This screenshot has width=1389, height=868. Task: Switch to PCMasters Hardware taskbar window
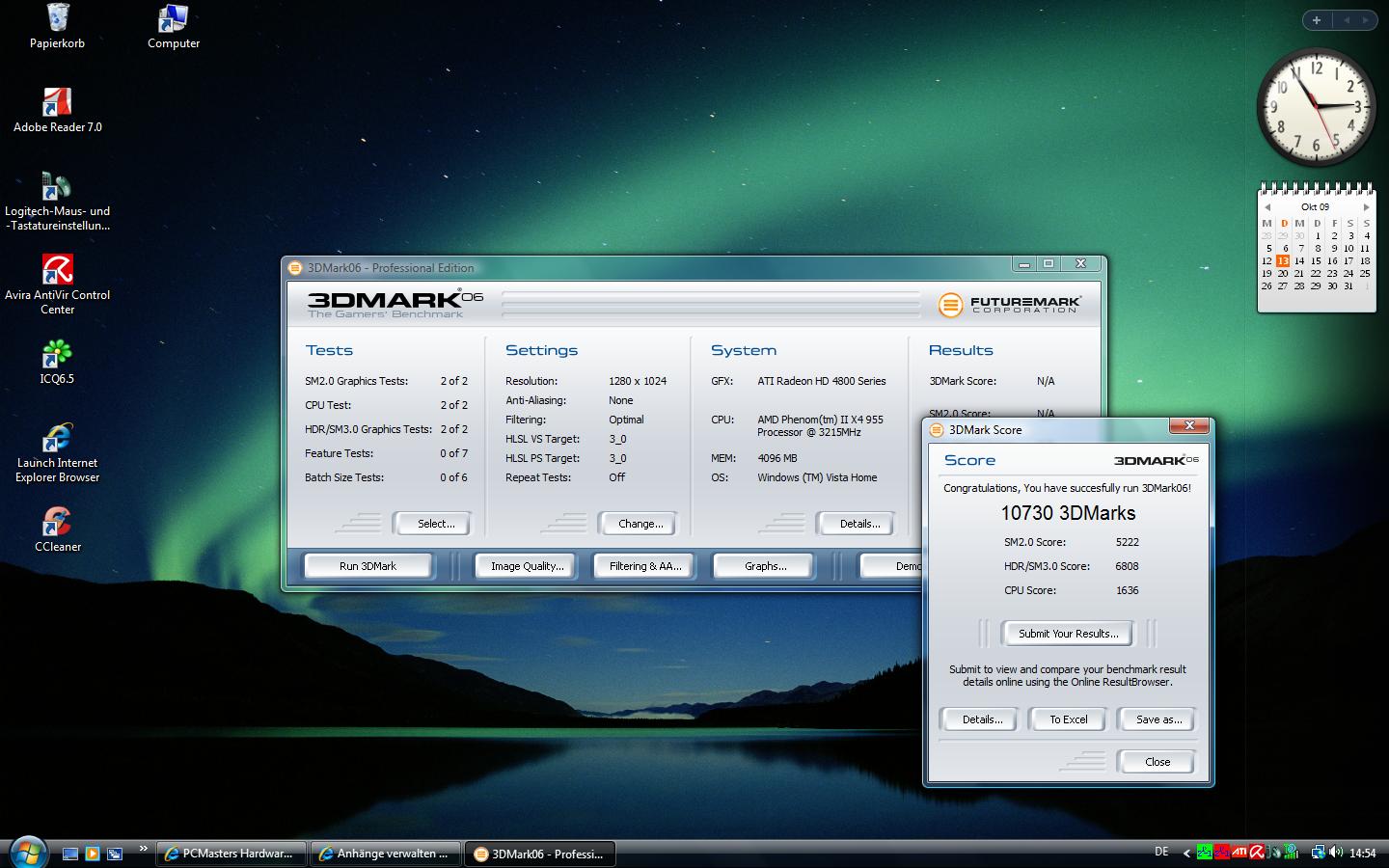pos(231,854)
